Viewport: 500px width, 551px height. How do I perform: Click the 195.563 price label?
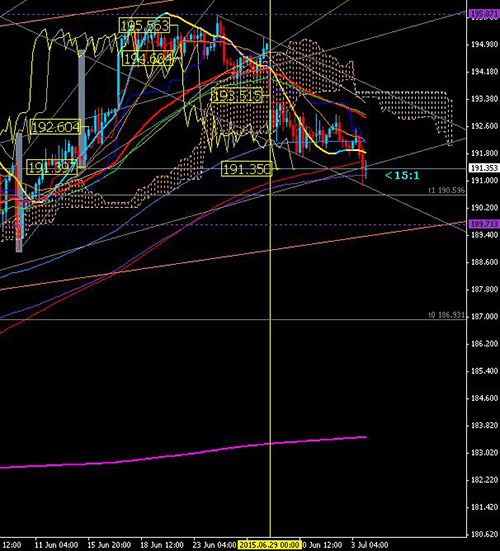click(x=144, y=26)
